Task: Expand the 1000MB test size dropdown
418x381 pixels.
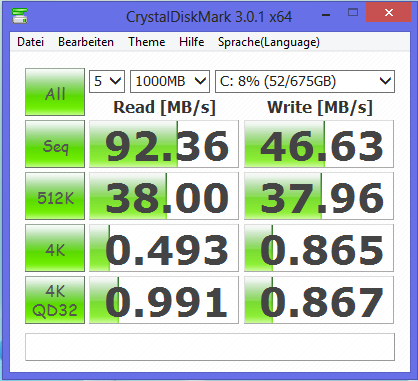Action: [170, 81]
